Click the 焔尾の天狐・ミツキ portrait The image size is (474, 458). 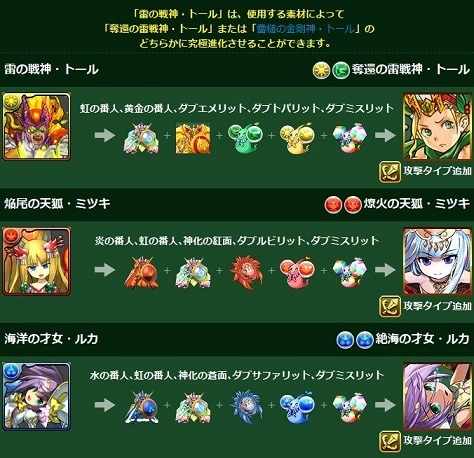[x=37, y=261]
